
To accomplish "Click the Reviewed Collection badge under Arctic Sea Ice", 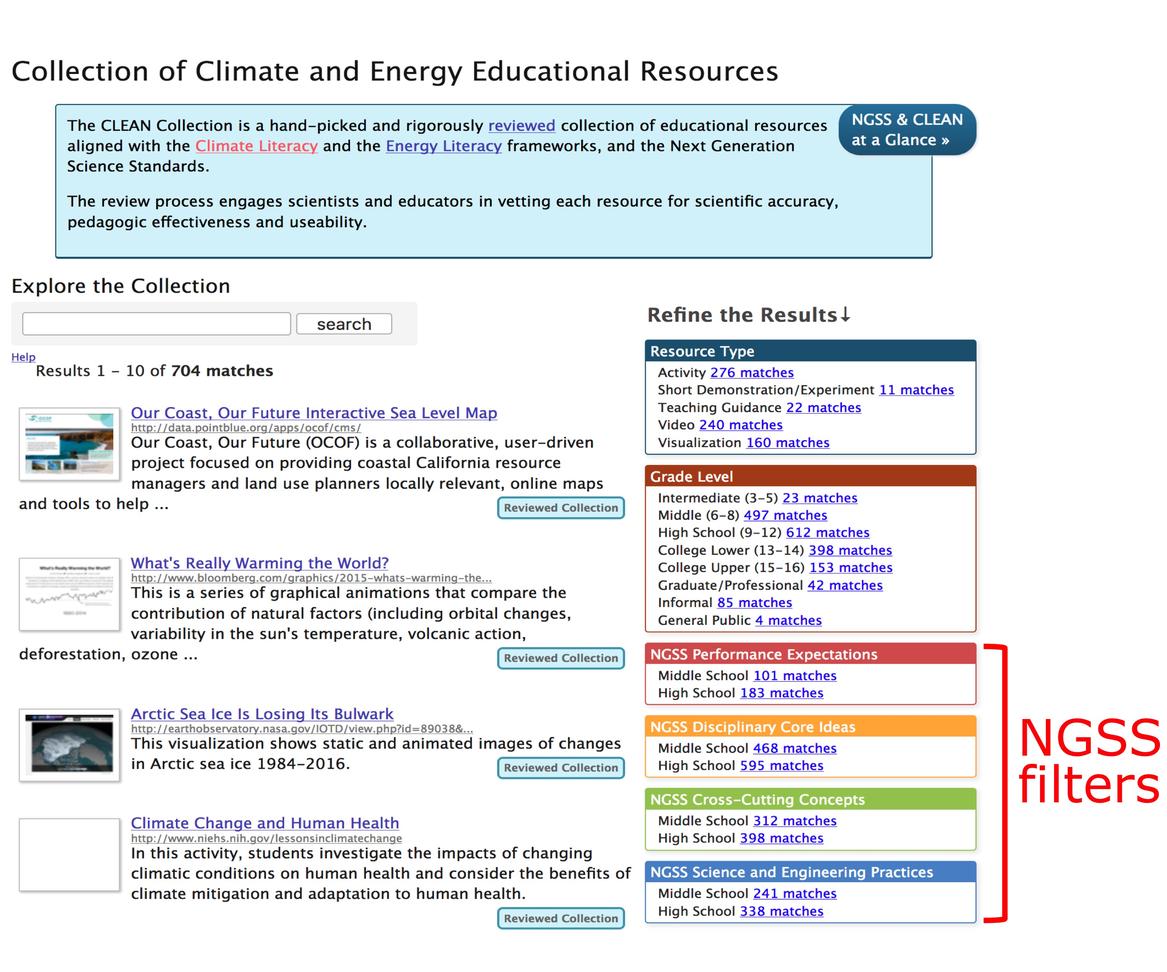I will click(561, 767).
